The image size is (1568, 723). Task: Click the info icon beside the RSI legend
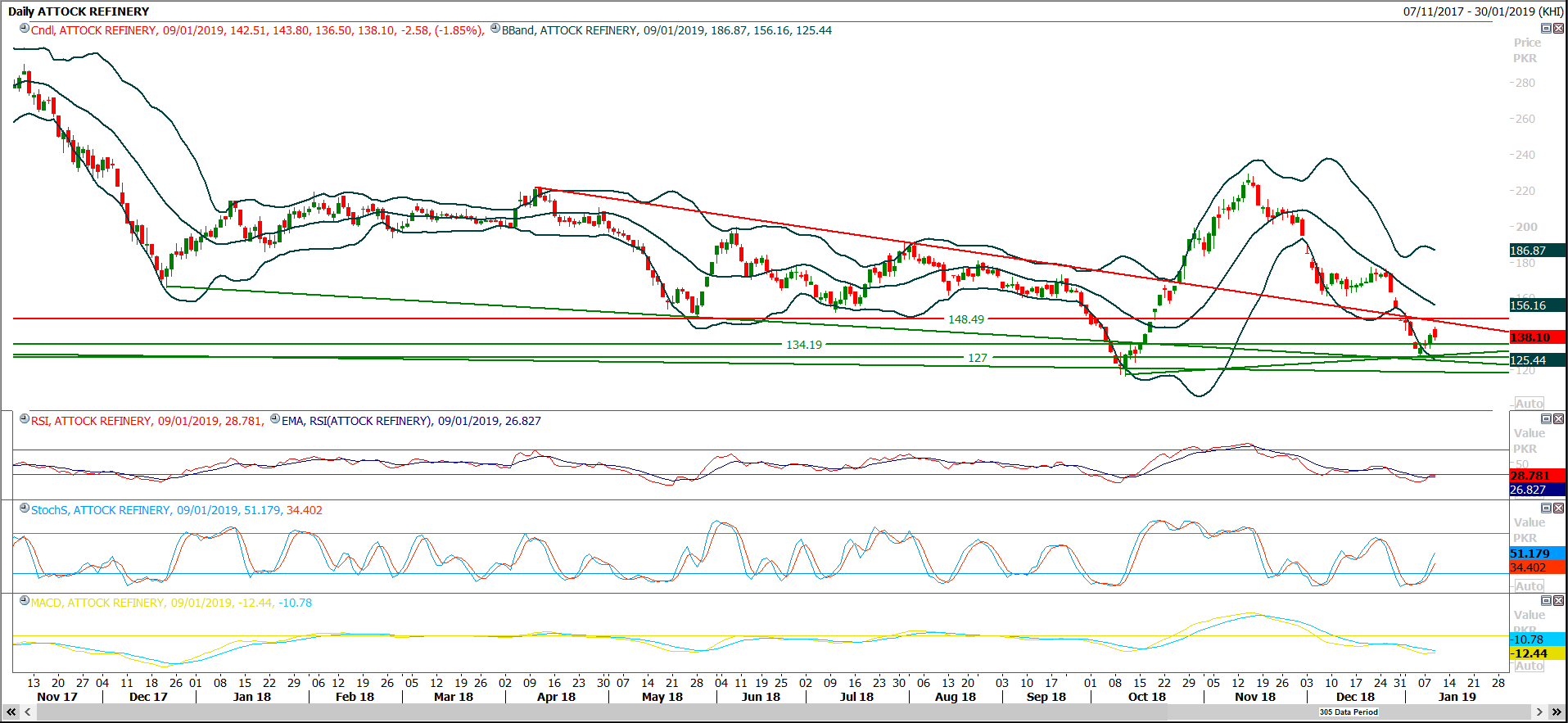click(25, 418)
